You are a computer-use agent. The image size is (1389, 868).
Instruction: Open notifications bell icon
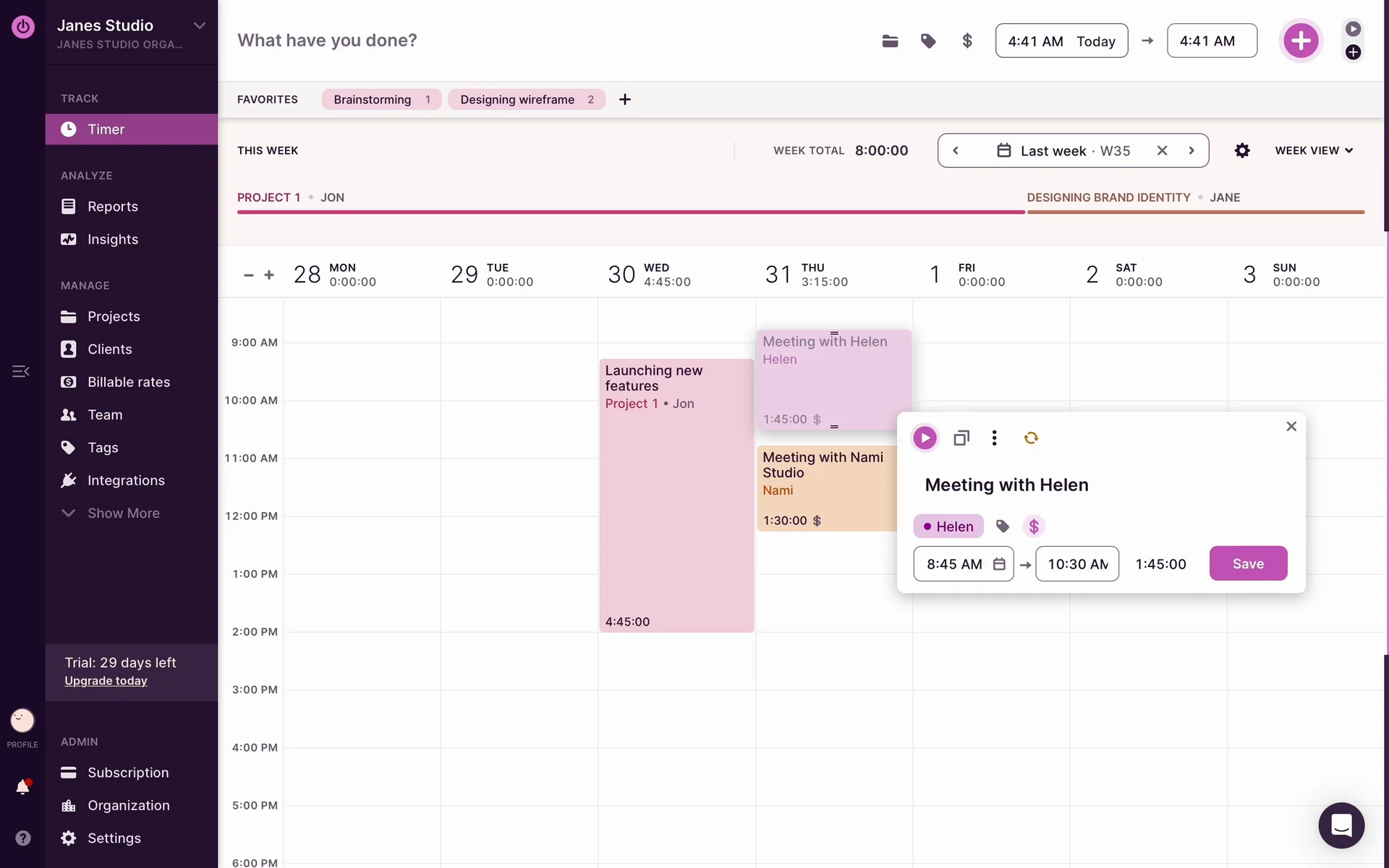[x=22, y=787]
